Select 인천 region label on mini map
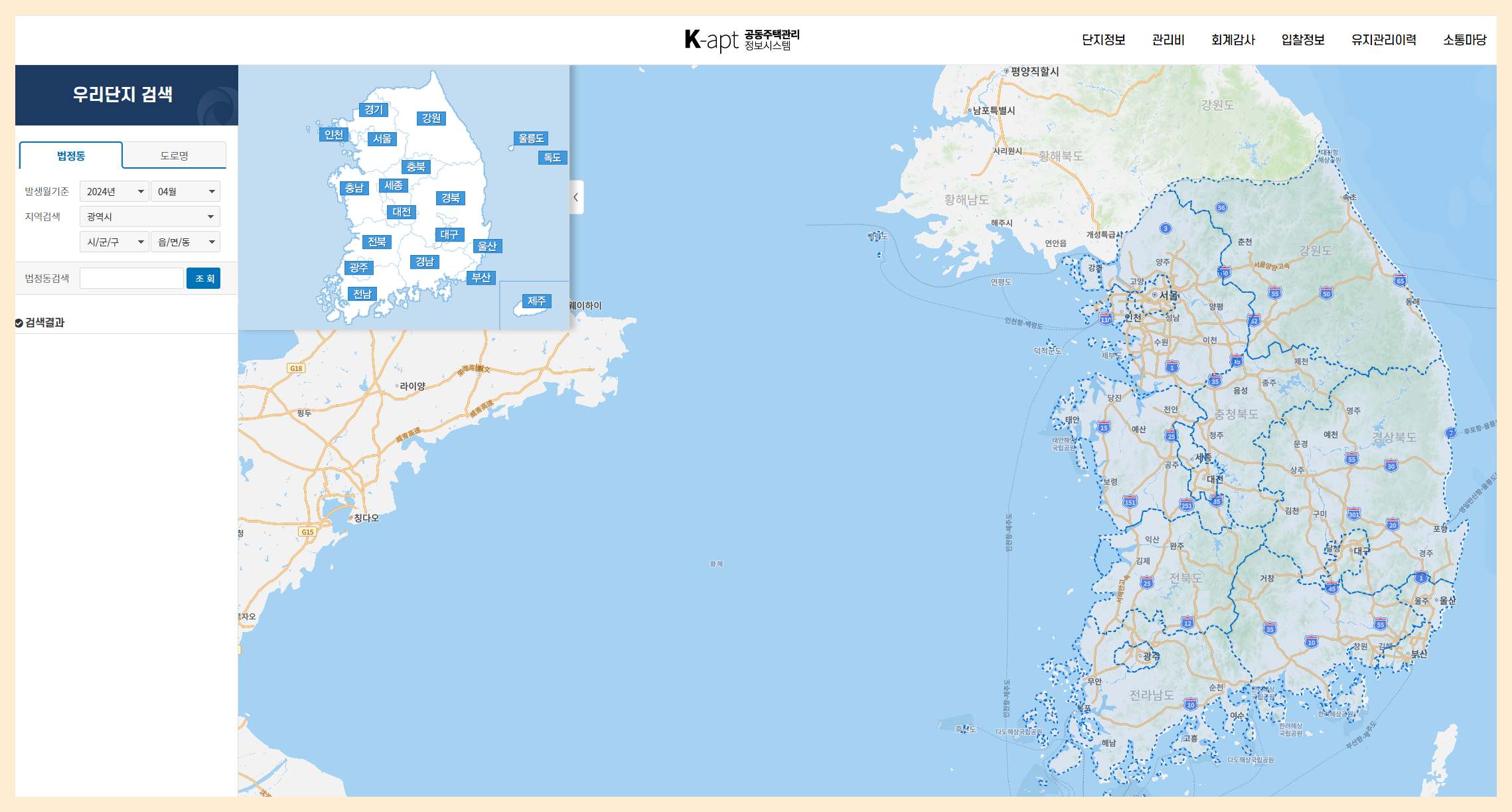Image resolution: width=1512 pixels, height=812 pixels. (334, 135)
